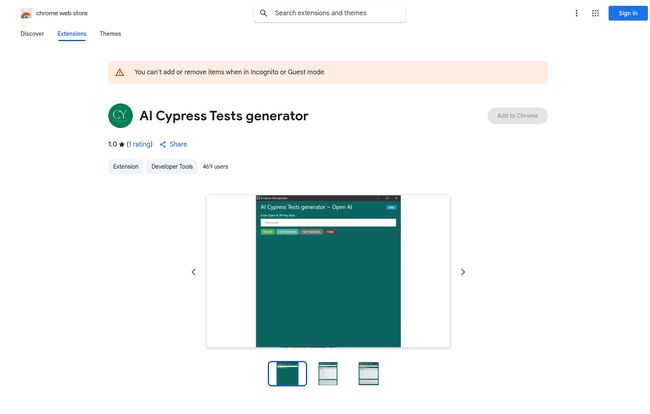The height and width of the screenshot is (414, 650).
Task: Click the rating star icon
Action: click(x=121, y=144)
